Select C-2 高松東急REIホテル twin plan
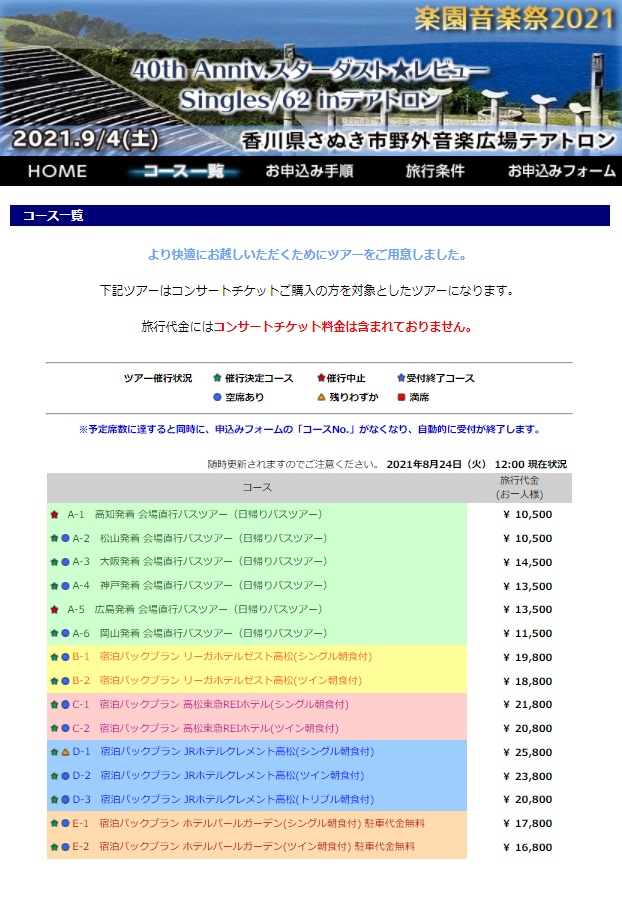This screenshot has width=622, height=912. pos(257,728)
